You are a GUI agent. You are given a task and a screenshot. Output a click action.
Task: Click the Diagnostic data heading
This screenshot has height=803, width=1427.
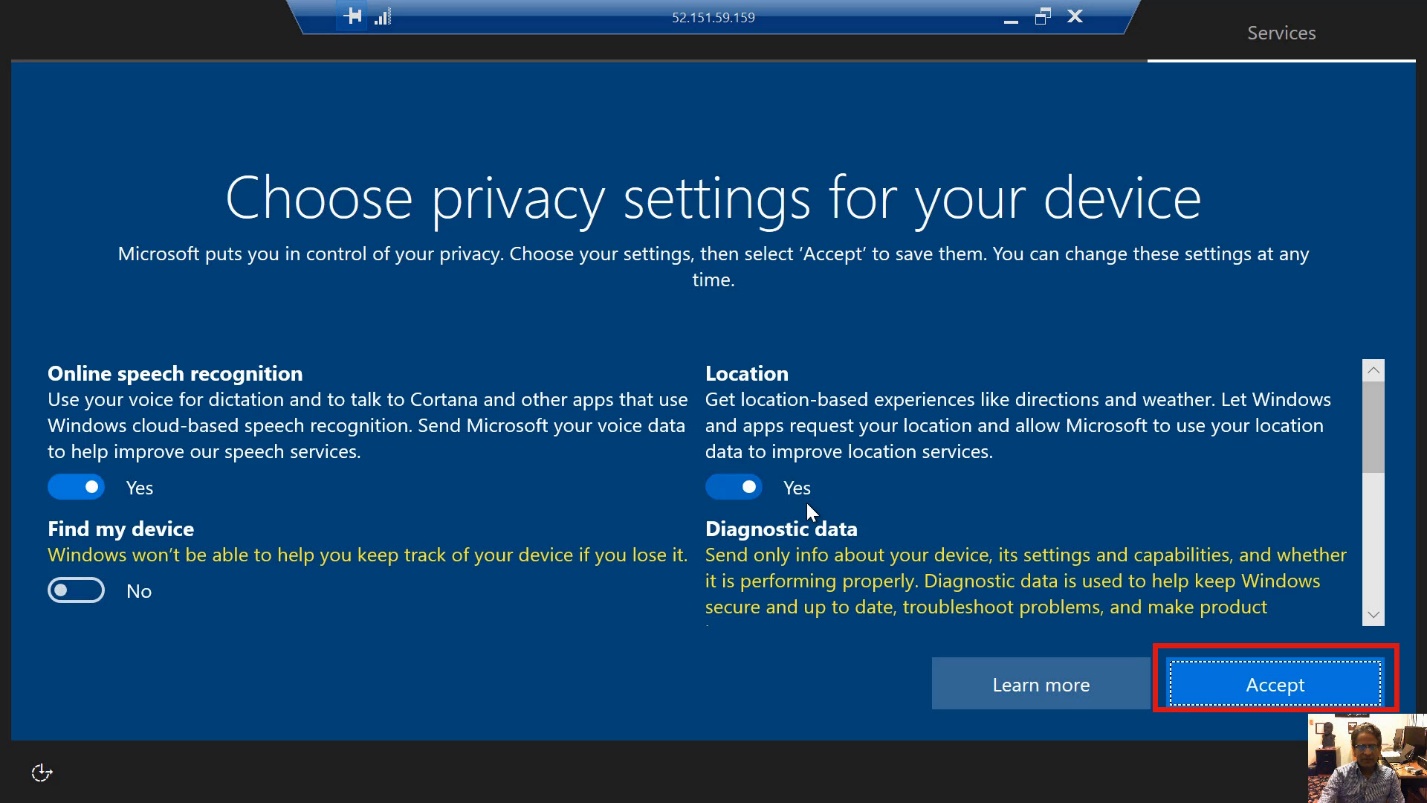tap(781, 529)
